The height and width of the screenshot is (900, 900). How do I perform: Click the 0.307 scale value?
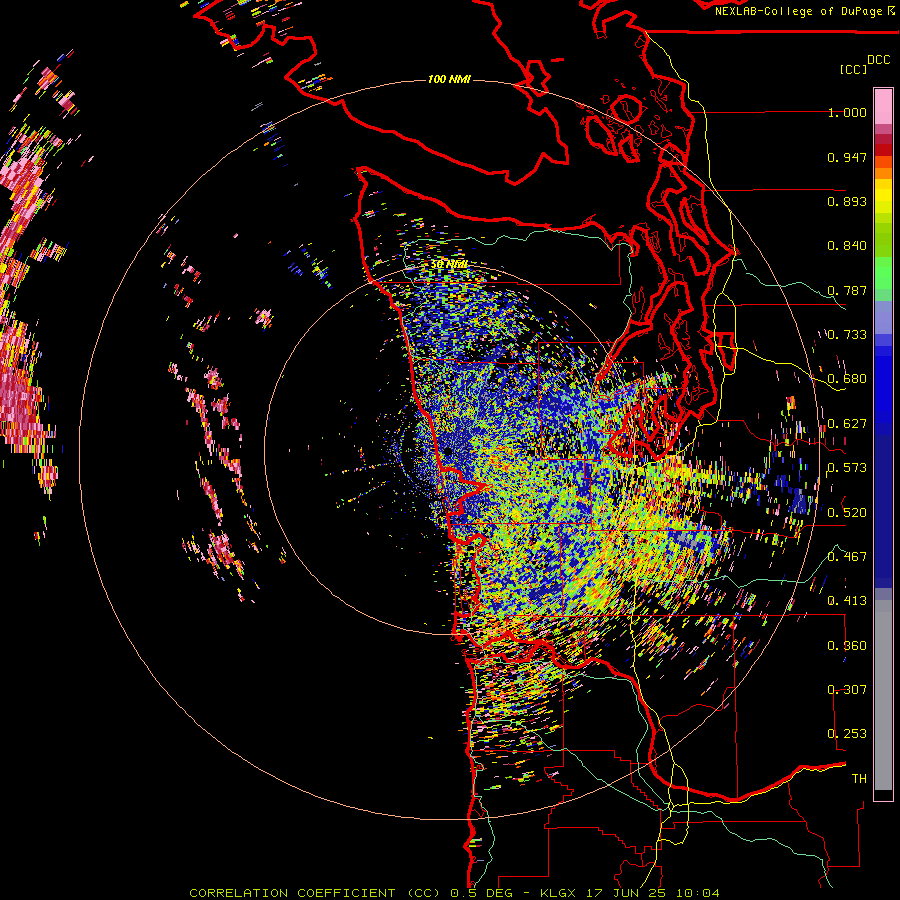tap(847, 690)
